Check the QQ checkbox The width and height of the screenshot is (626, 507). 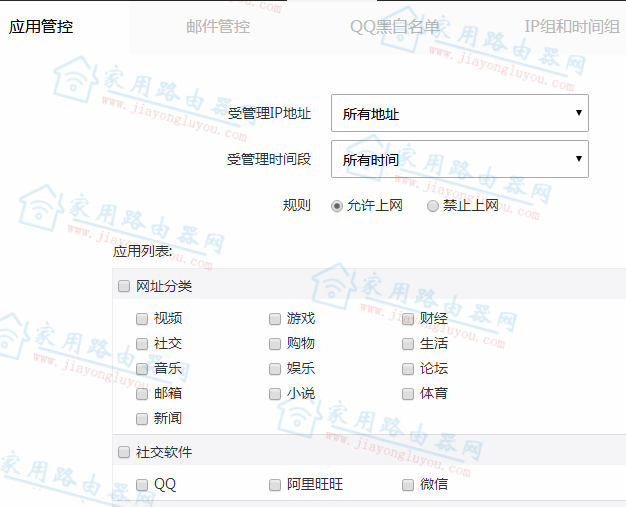tap(142, 485)
